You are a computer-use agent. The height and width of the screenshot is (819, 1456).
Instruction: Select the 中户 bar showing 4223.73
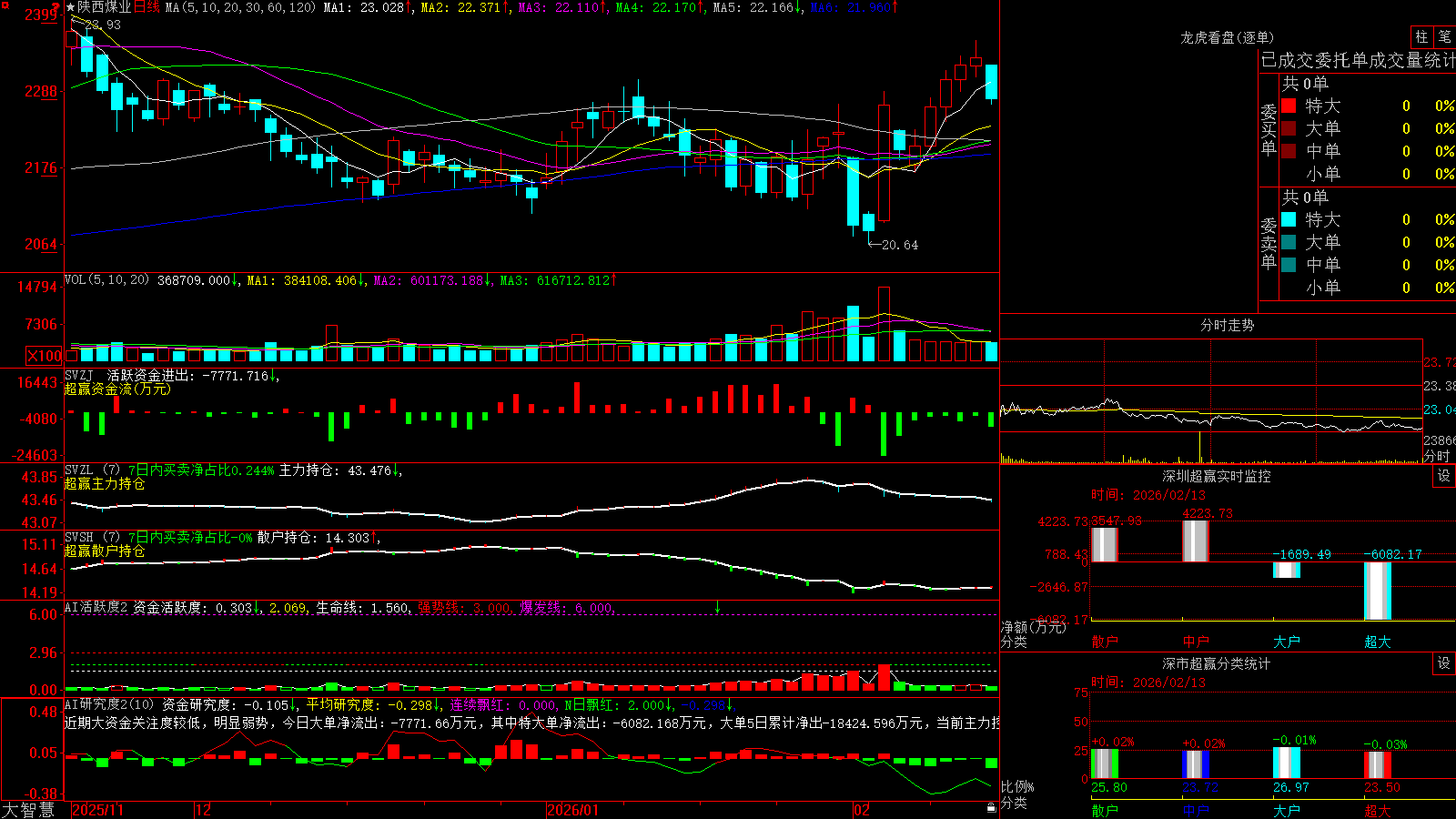click(x=1195, y=541)
